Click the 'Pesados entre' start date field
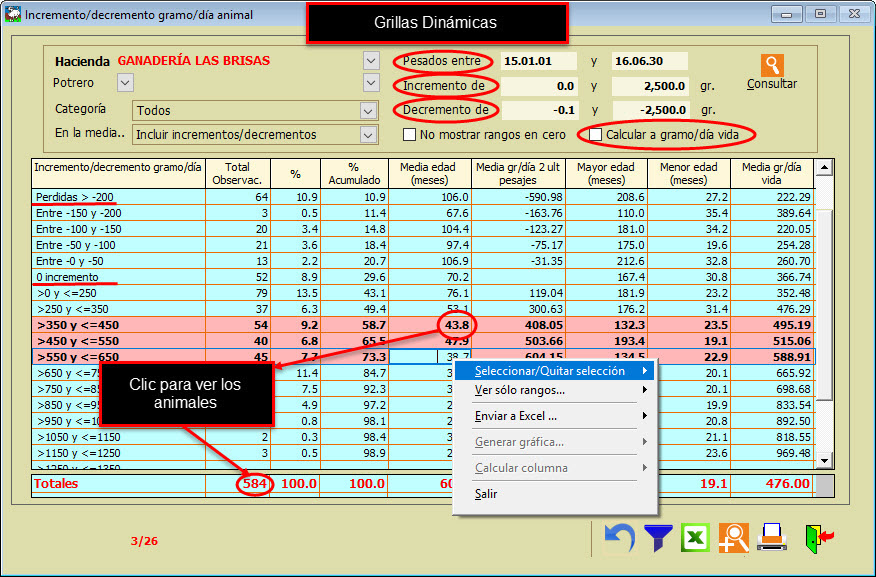Image resolution: width=876 pixels, height=577 pixels. pyautogui.click(x=538, y=61)
